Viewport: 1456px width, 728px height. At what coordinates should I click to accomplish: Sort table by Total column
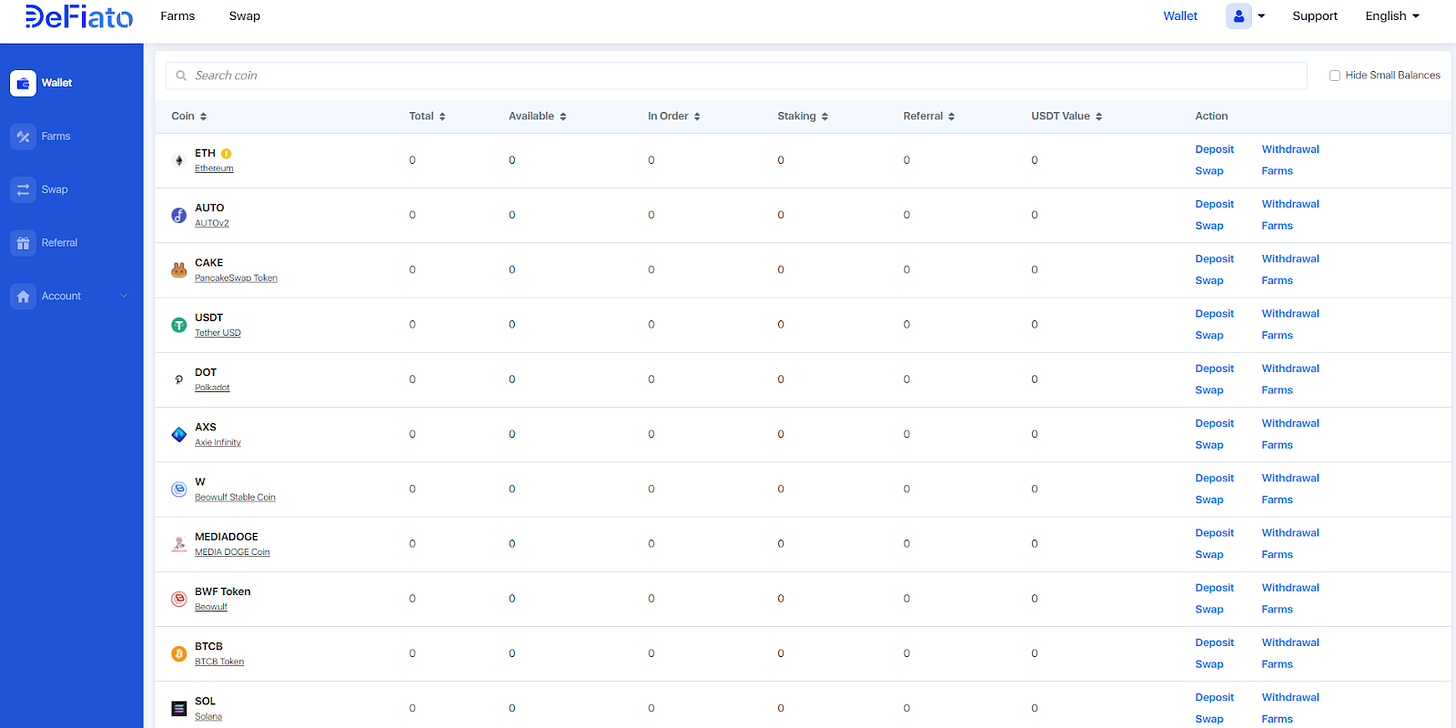point(427,116)
